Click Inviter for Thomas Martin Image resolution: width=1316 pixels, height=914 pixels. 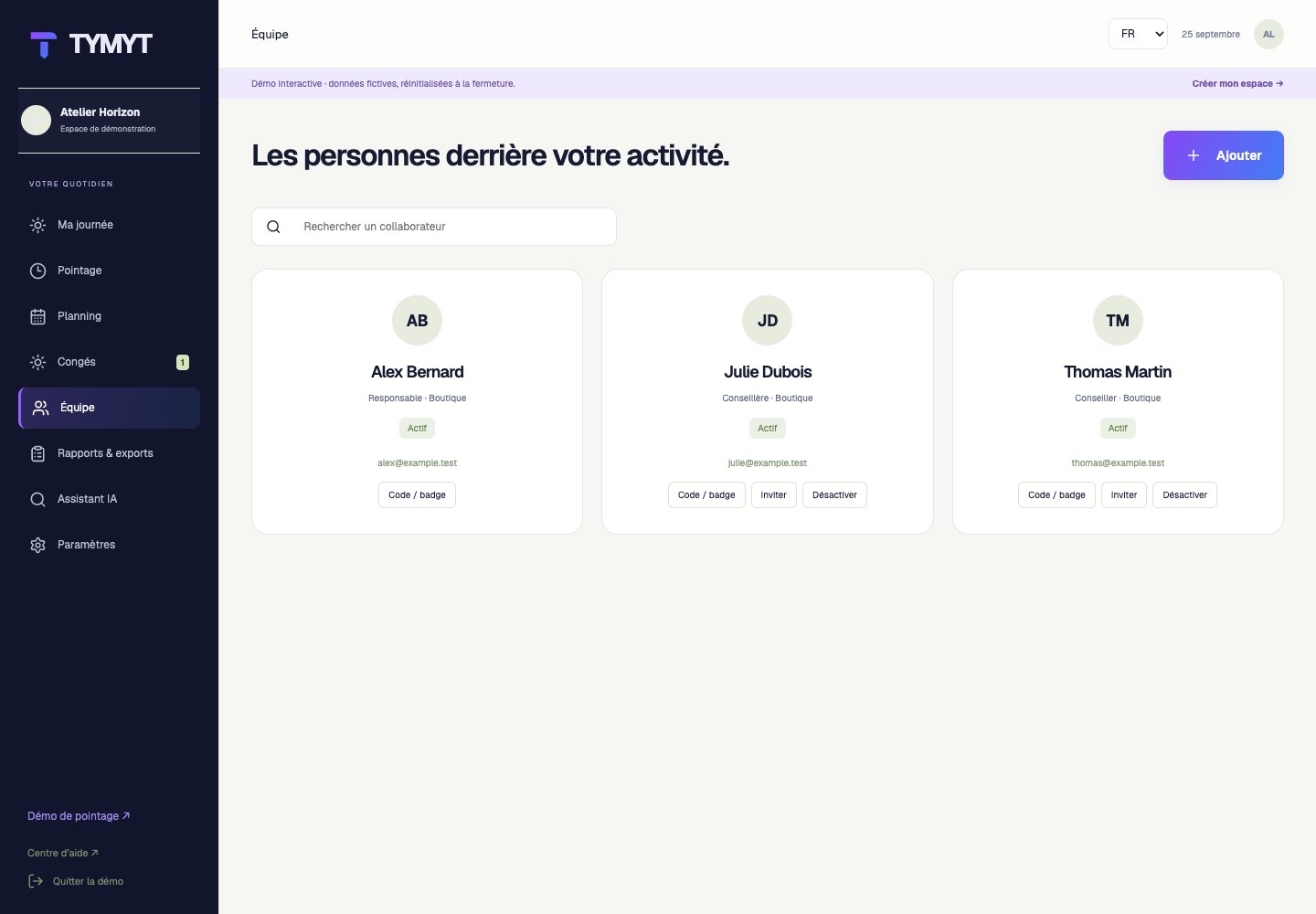1124,494
